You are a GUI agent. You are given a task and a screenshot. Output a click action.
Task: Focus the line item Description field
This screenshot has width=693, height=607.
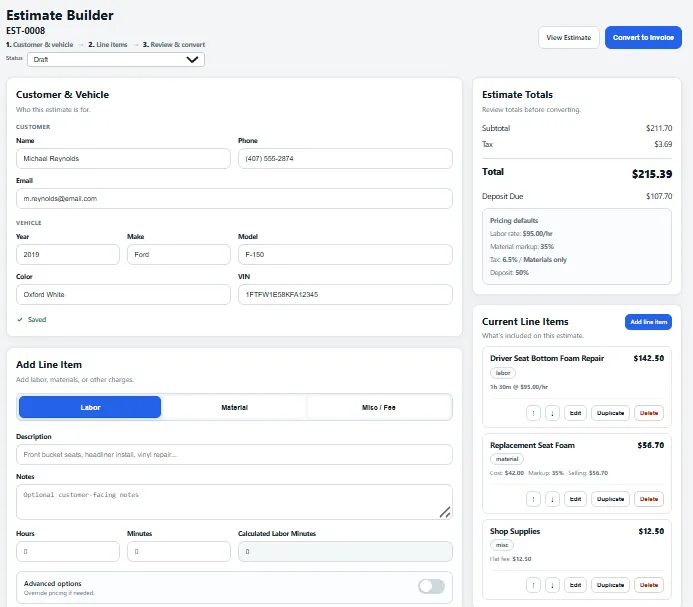coord(234,454)
